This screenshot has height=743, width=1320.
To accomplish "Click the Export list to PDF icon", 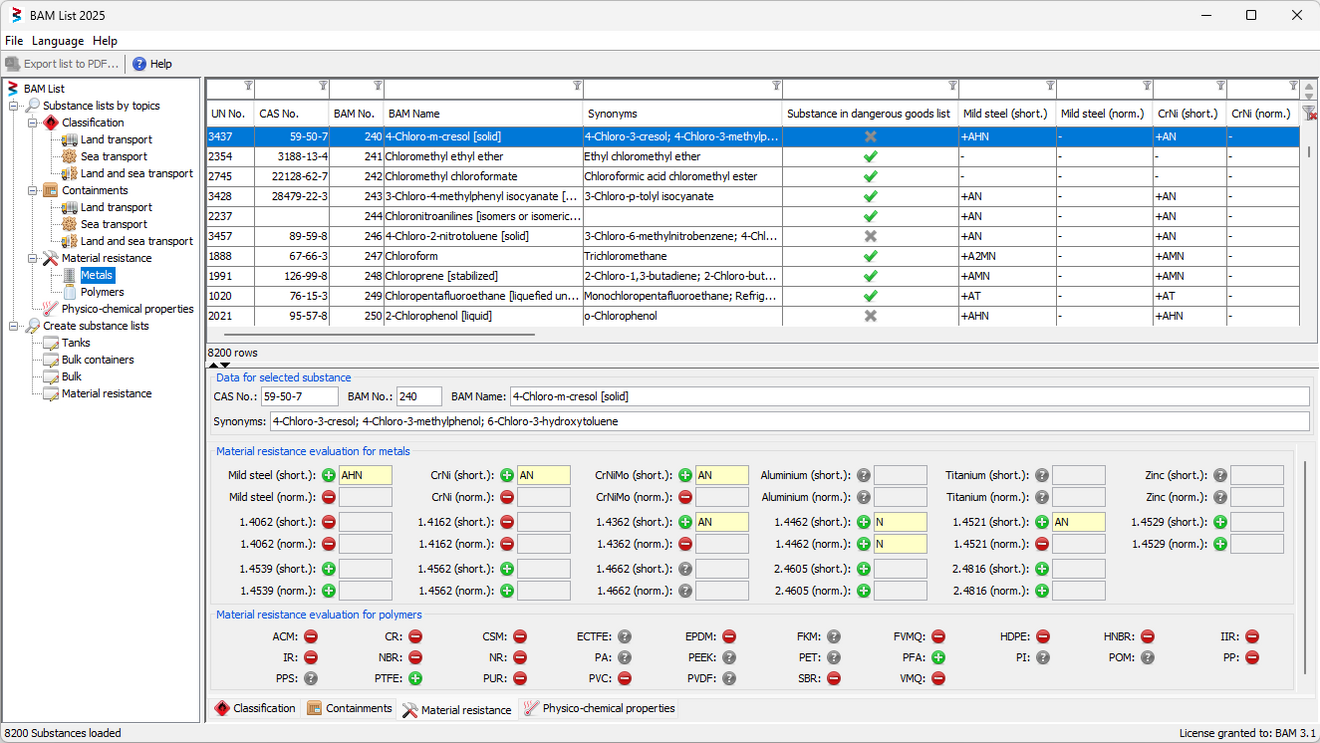I will tap(12, 64).
